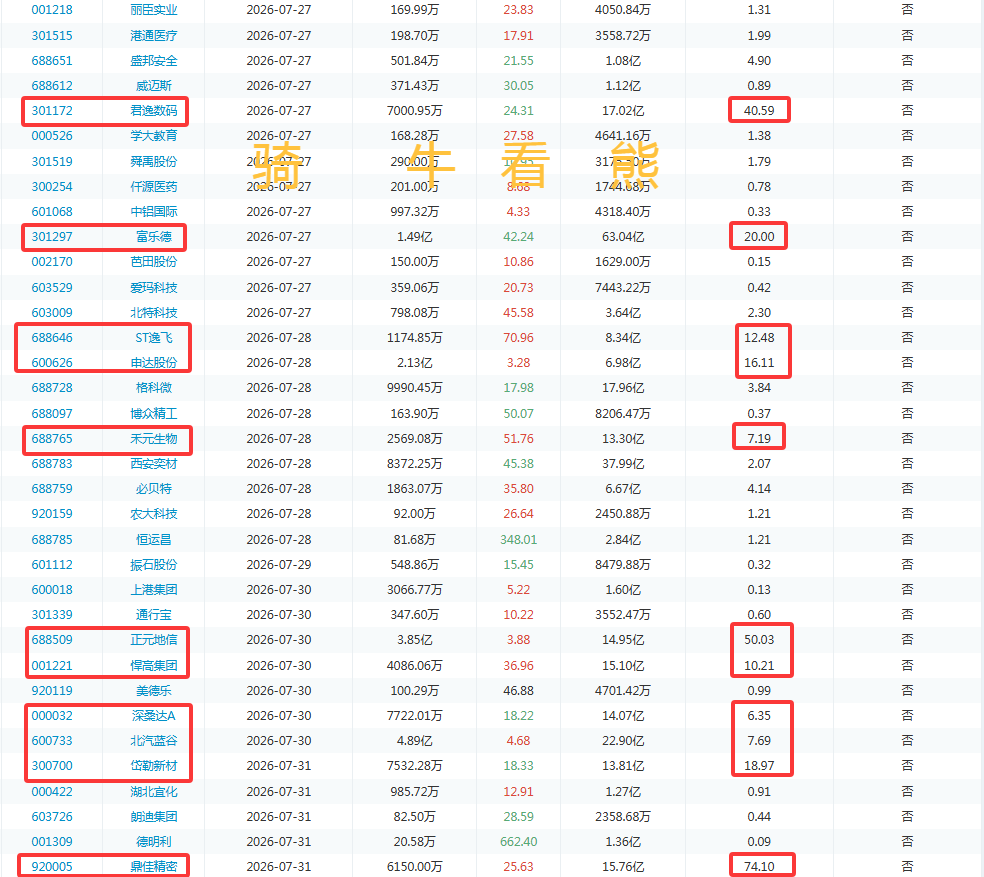Open stock code 603529 link
The height and width of the screenshot is (877, 984).
[x=52, y=288]
